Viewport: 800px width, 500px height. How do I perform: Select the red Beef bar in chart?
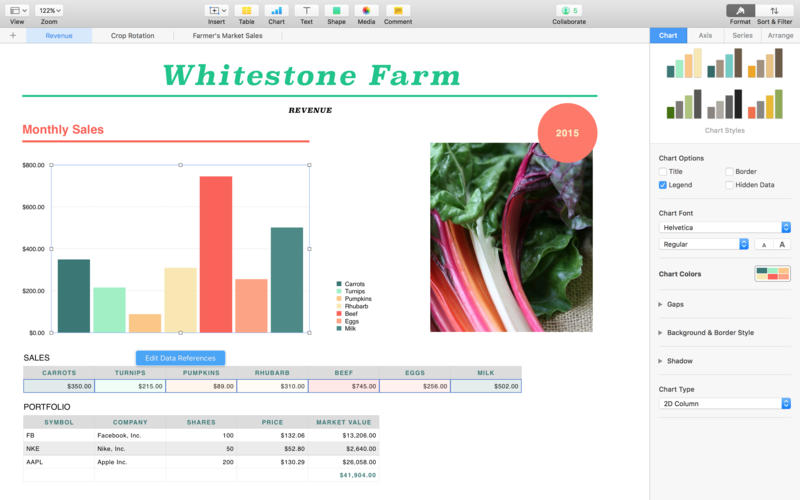216,254
